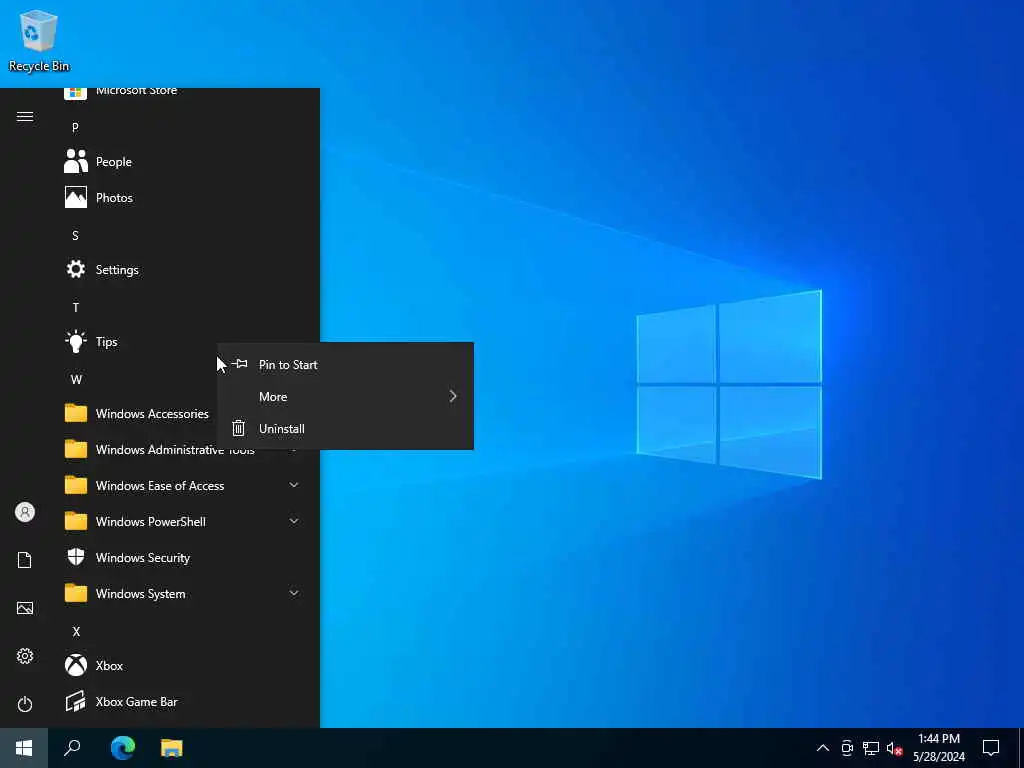1024x768 pixels.
Task: Jump to letter P section header
Action: point(75,127)
